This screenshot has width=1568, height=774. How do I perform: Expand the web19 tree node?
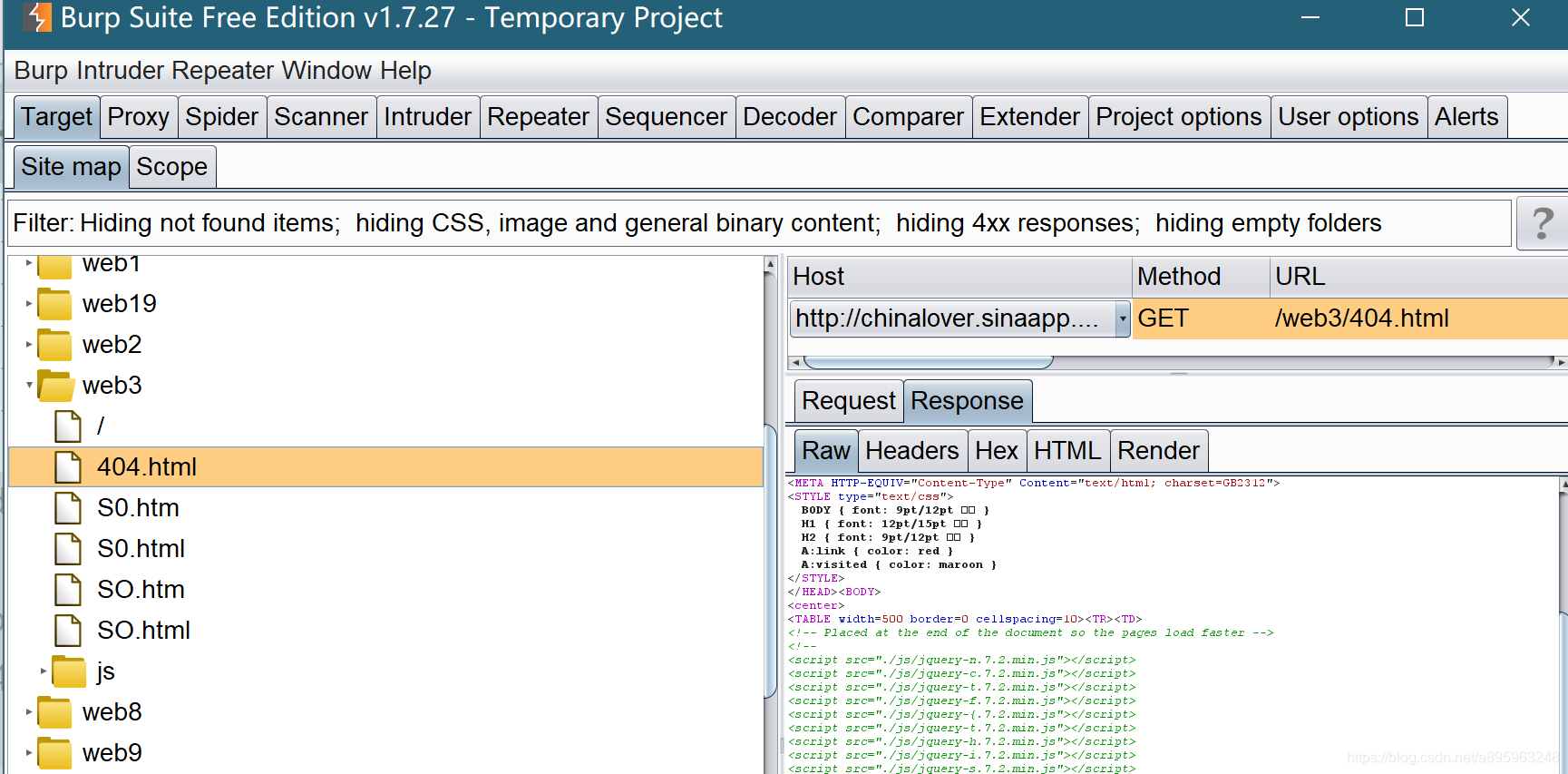[29, 304]
